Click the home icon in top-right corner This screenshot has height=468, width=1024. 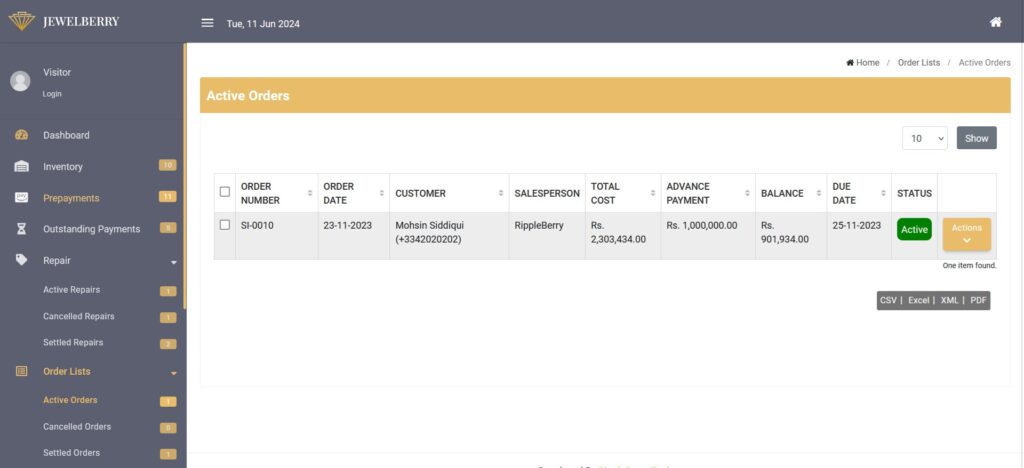pyautogui.click(x=995, y=22)
